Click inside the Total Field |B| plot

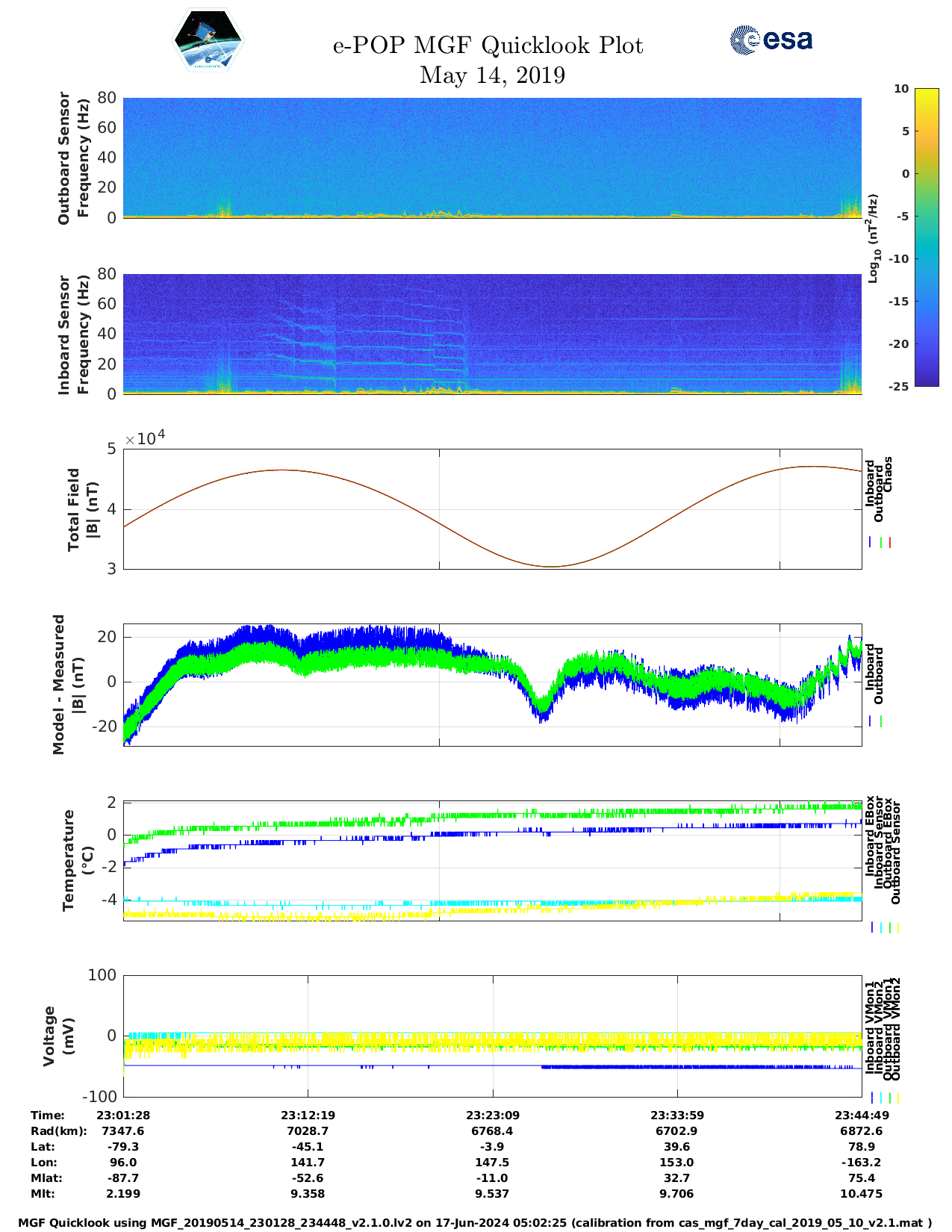[x=492, y=509]
